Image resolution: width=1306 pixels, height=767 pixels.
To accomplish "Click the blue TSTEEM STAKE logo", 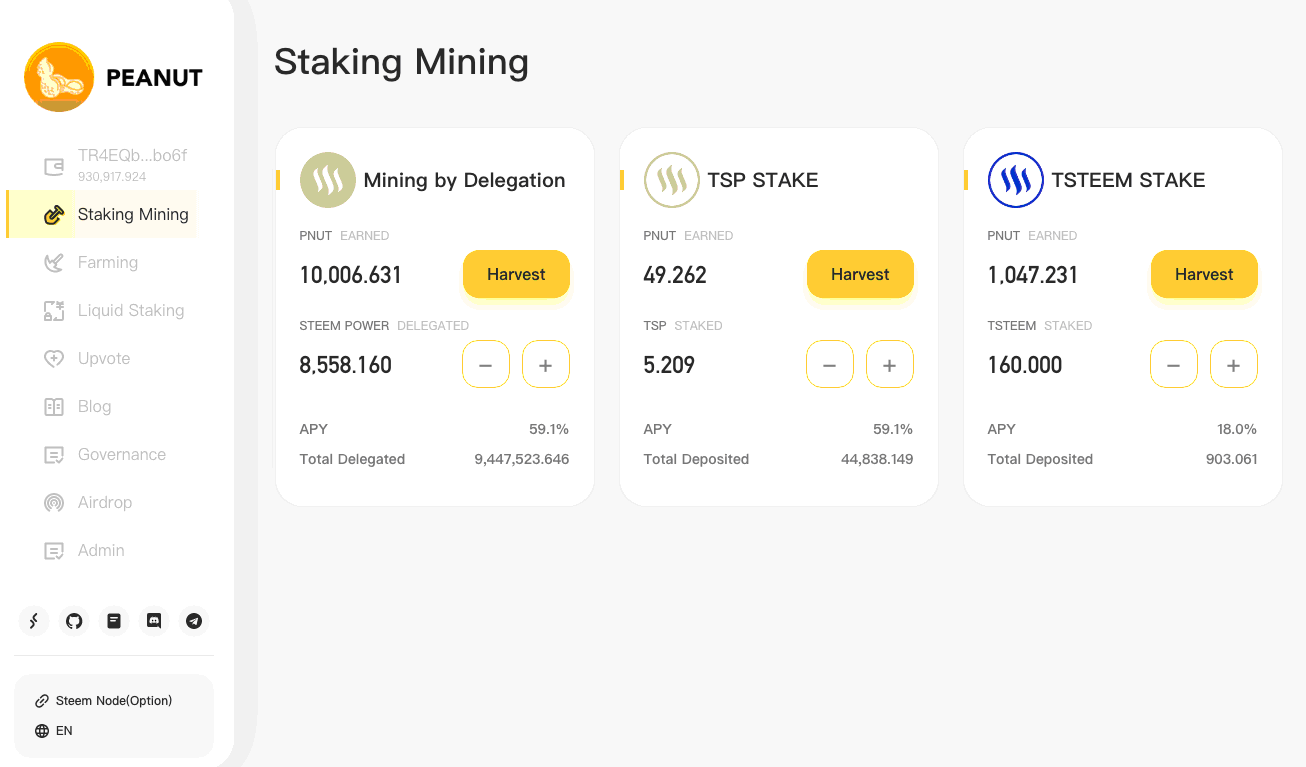I will coord(1016,180).
